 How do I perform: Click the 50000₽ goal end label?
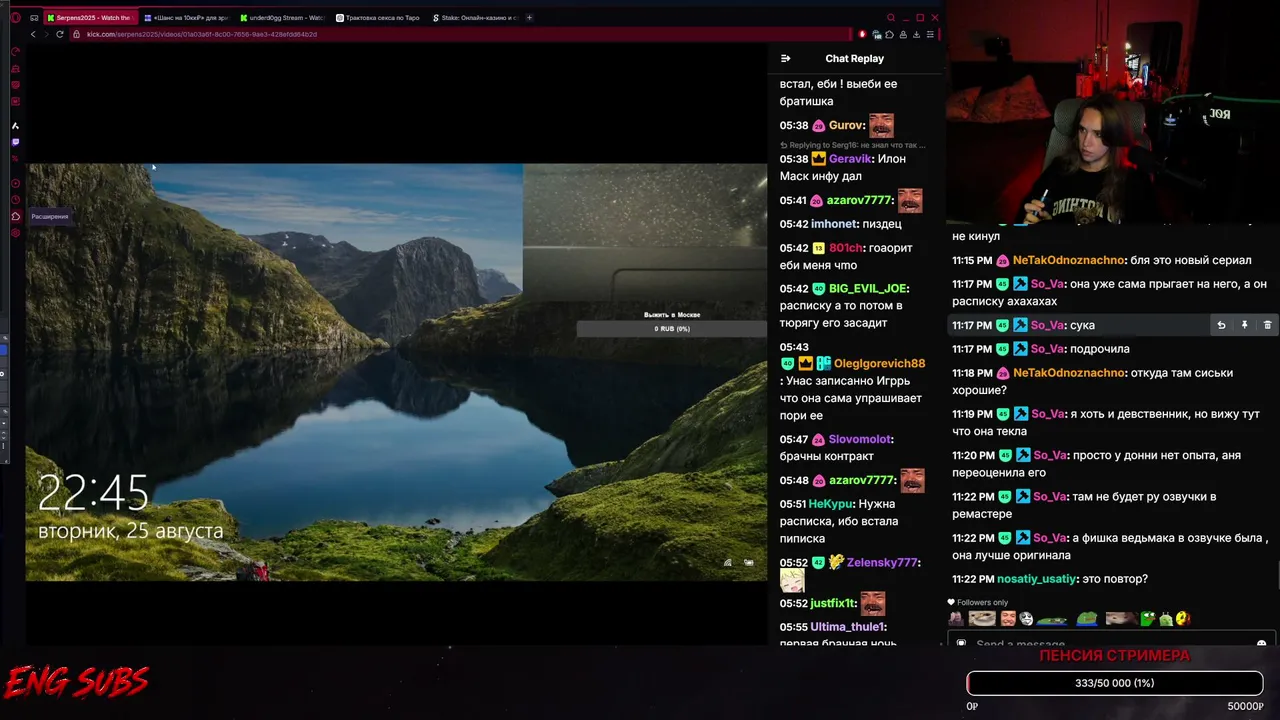point(1245,706)
